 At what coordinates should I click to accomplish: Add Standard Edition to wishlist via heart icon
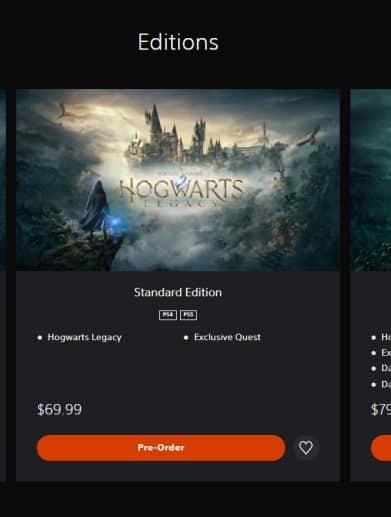tap(306, 448)
